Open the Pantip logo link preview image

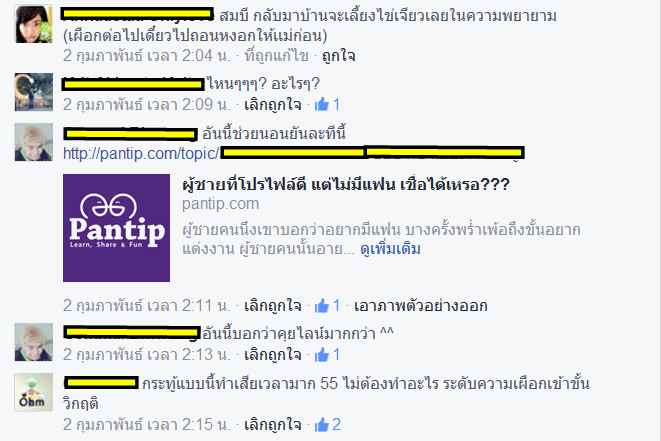(x=116, y=228)
